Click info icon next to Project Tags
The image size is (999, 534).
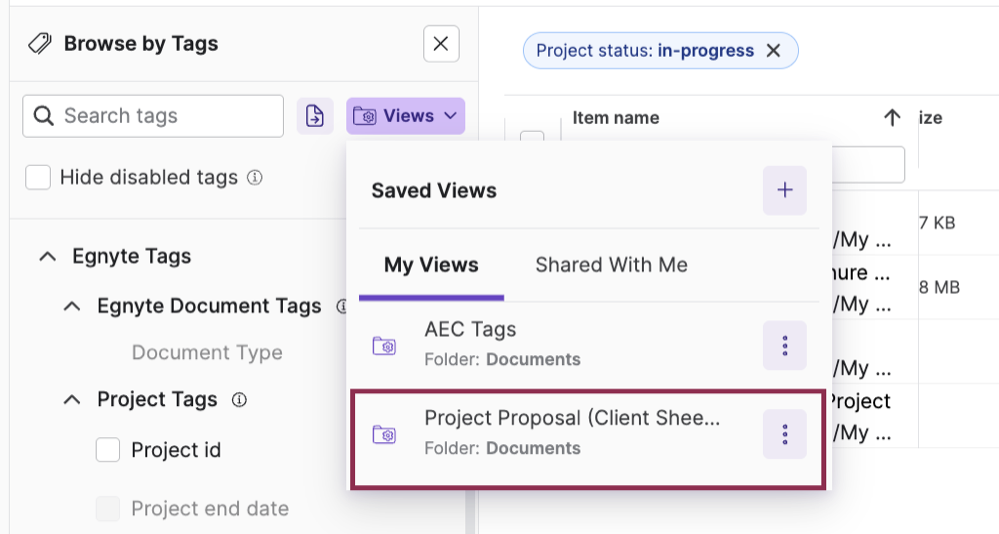point(239,400)
